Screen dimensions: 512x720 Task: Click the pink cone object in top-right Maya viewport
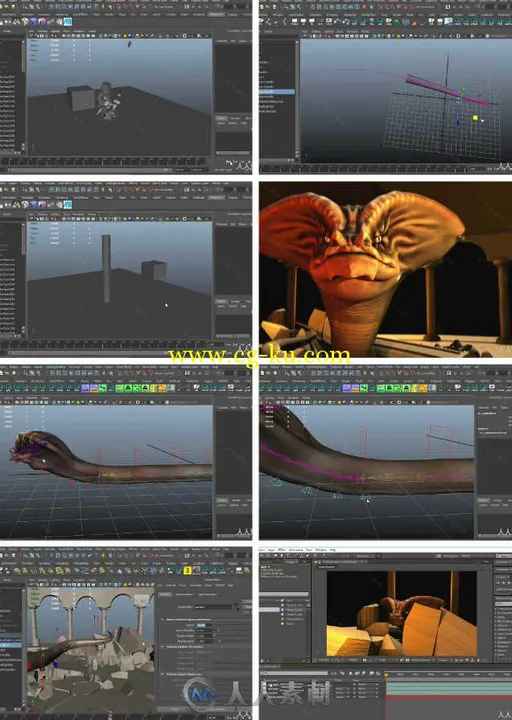[x=444, y=89]
